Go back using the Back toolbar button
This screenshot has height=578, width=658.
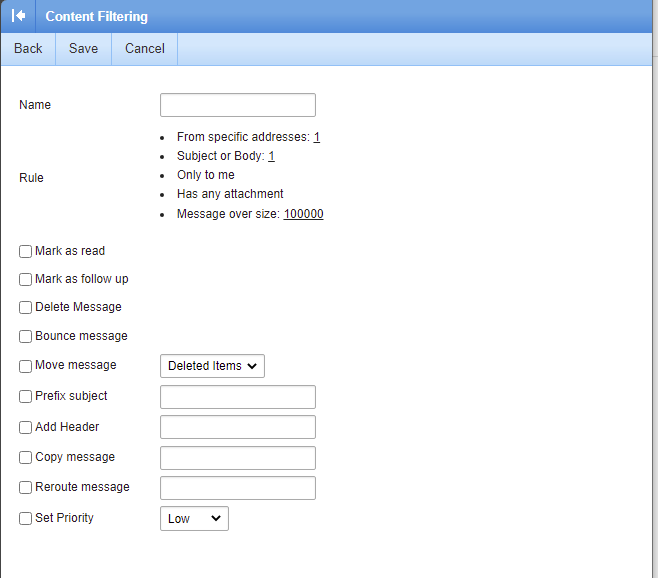point(28,49)
